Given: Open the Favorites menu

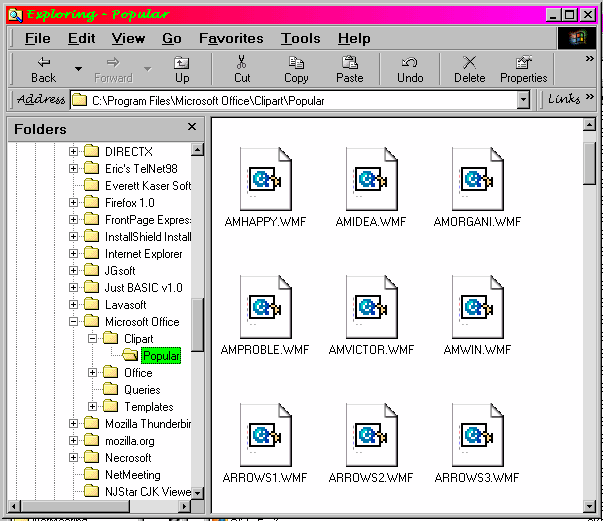Looking at the screenshot, I should (231, 38).
